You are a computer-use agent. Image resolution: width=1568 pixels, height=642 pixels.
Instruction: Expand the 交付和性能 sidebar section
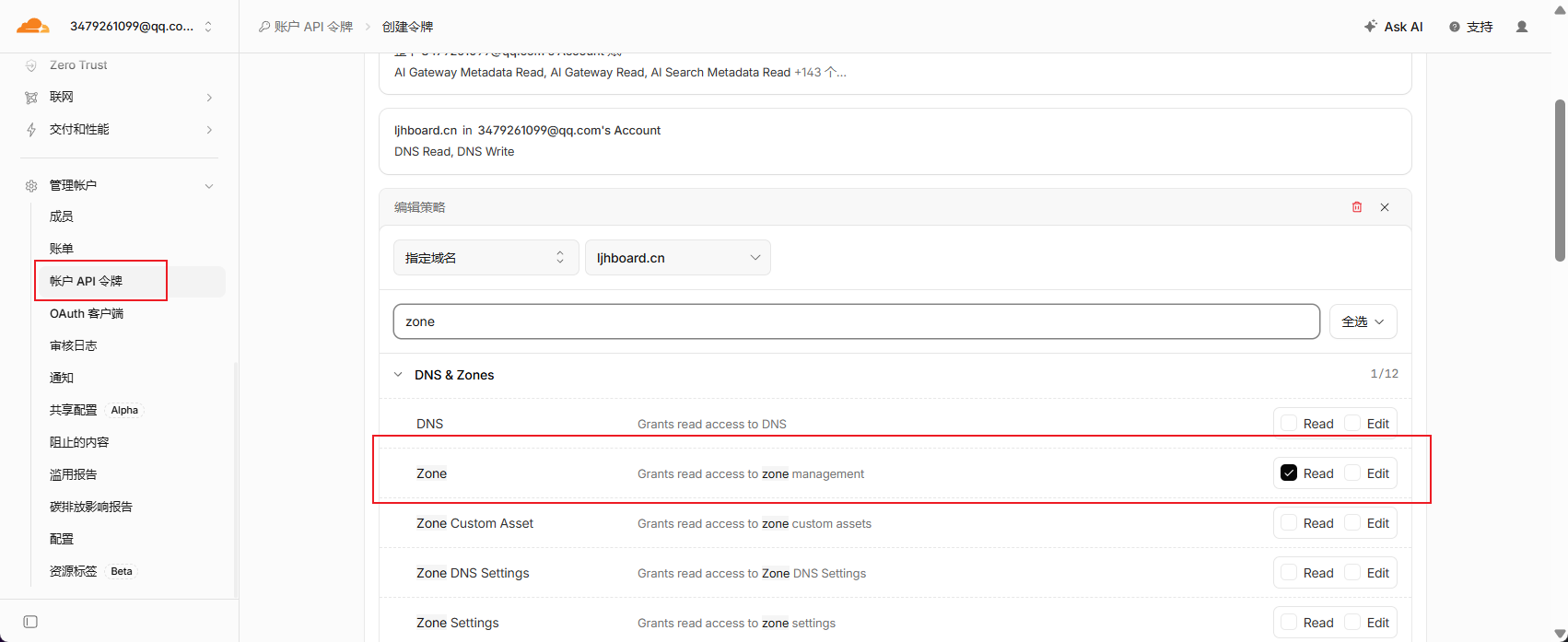(209, 130)
